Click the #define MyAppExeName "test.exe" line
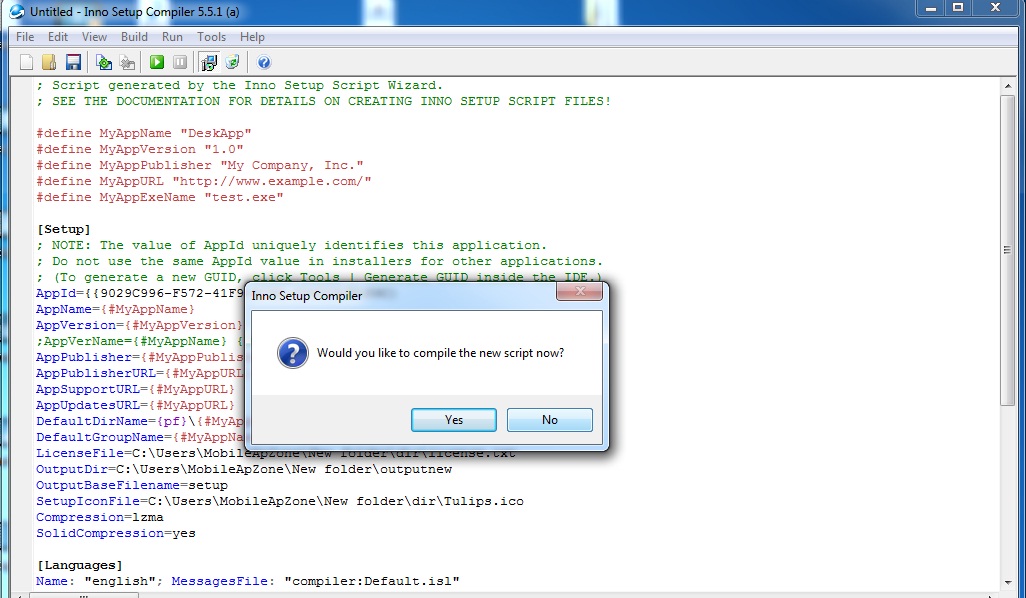 160,197
